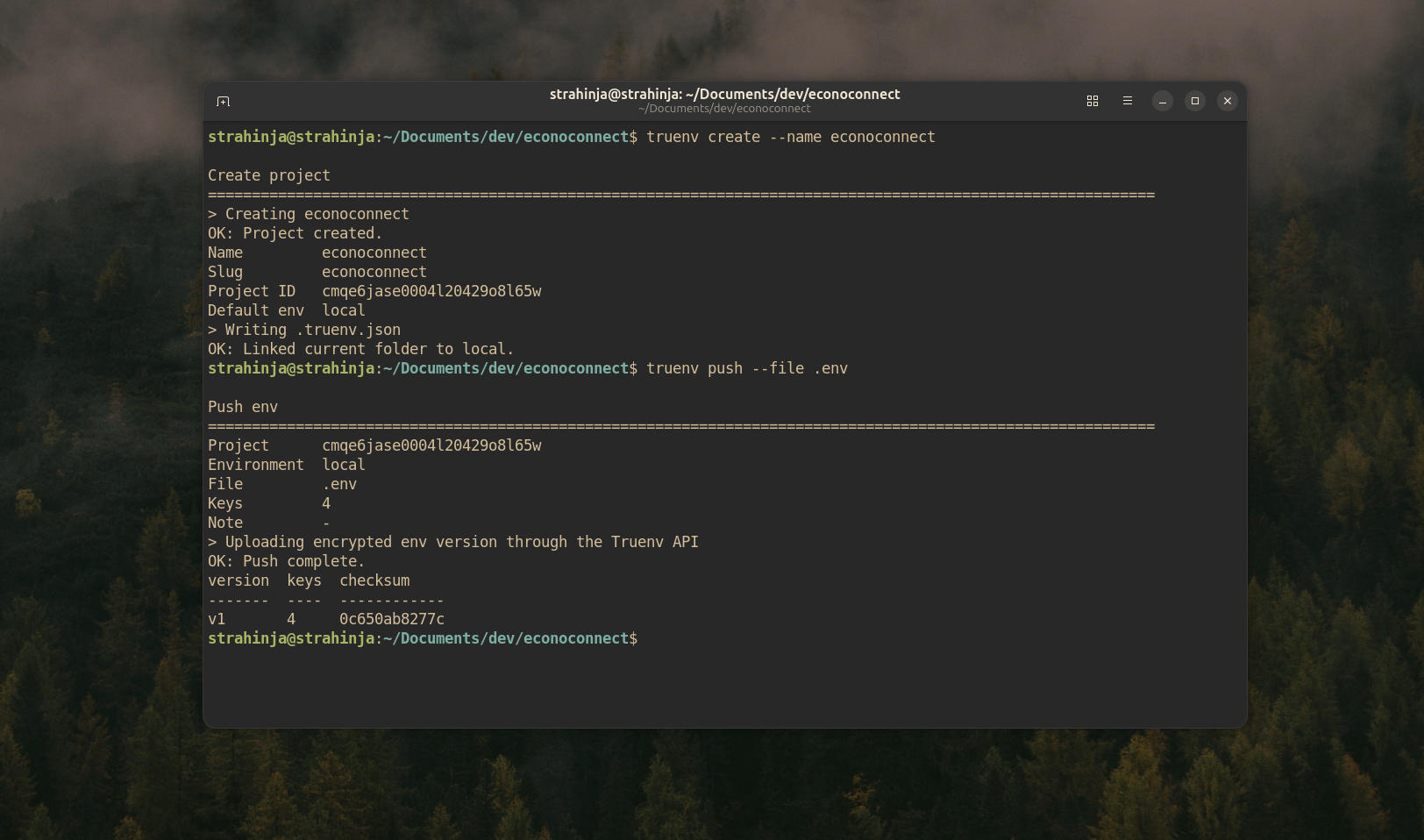
Task: Open a new terminal tab
Action: click(x=223, y=102)
